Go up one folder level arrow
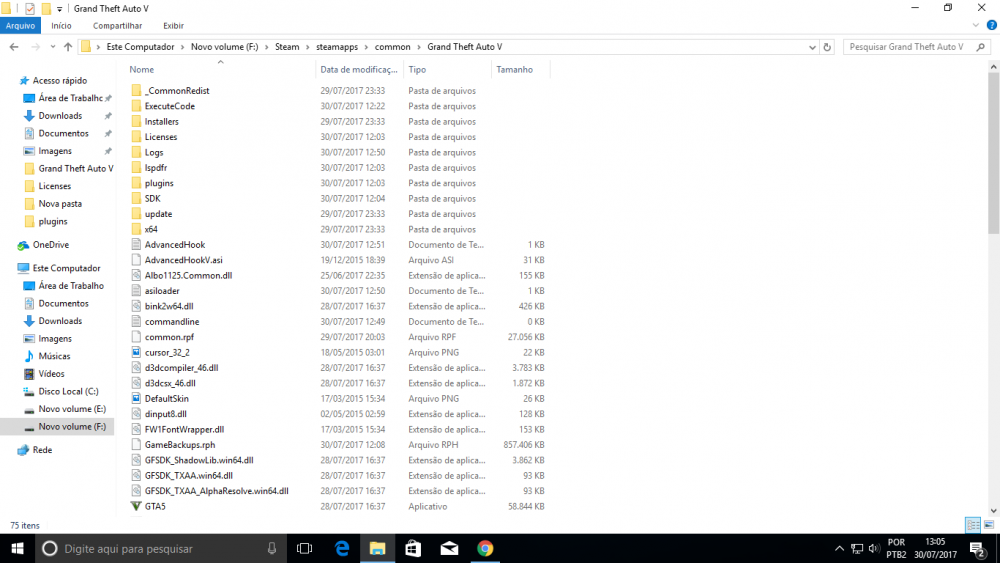Image resolution: width=1000 pixels, height=563 pixels. (68, 47)
